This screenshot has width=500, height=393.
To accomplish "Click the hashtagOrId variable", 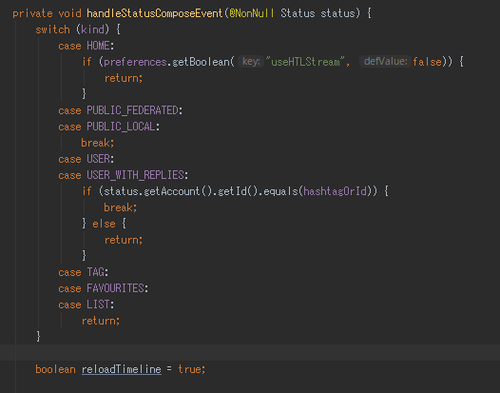I will coord(335,191).
